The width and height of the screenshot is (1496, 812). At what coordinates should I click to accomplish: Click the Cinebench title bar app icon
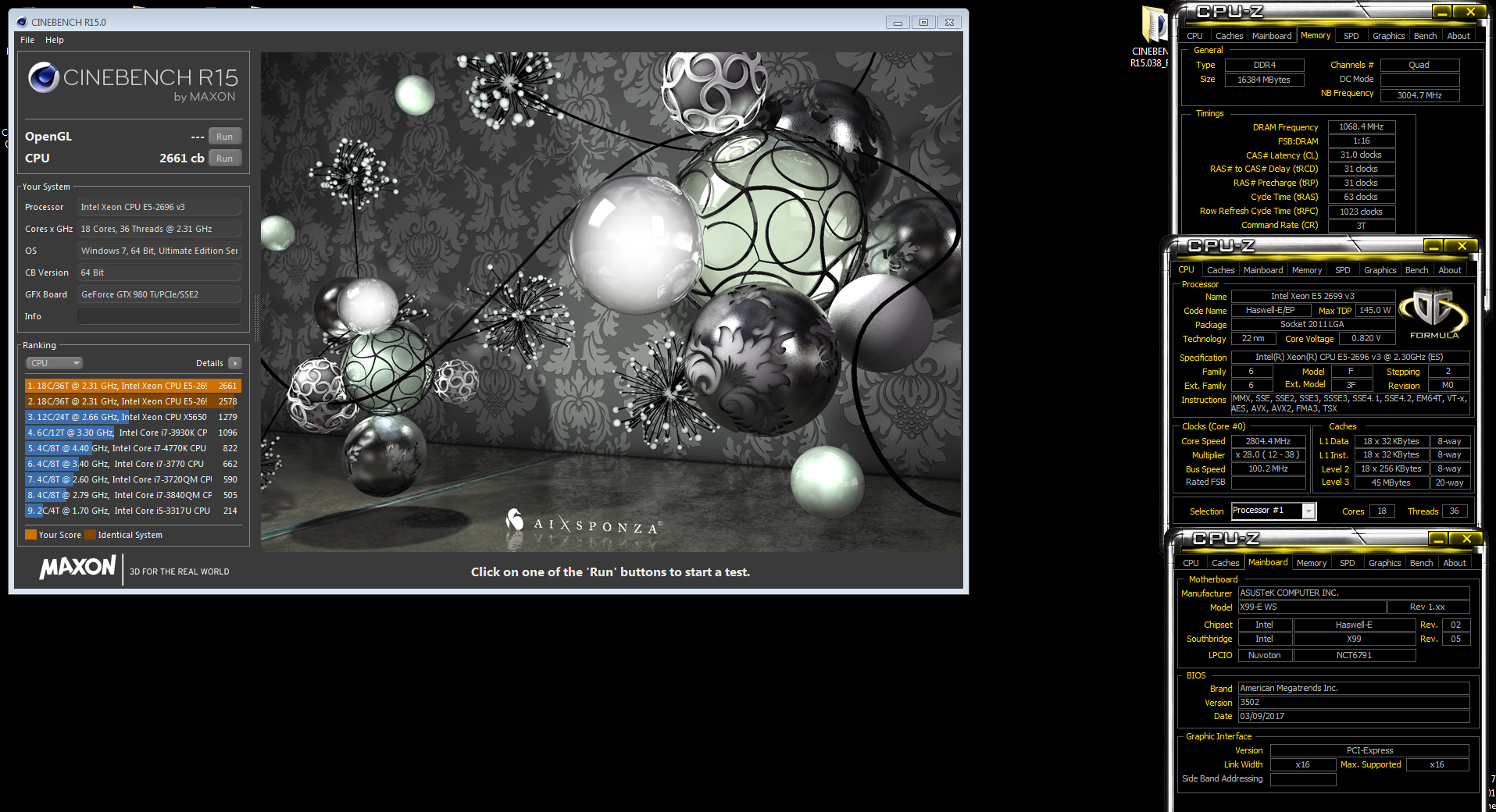tap(22, 22)
